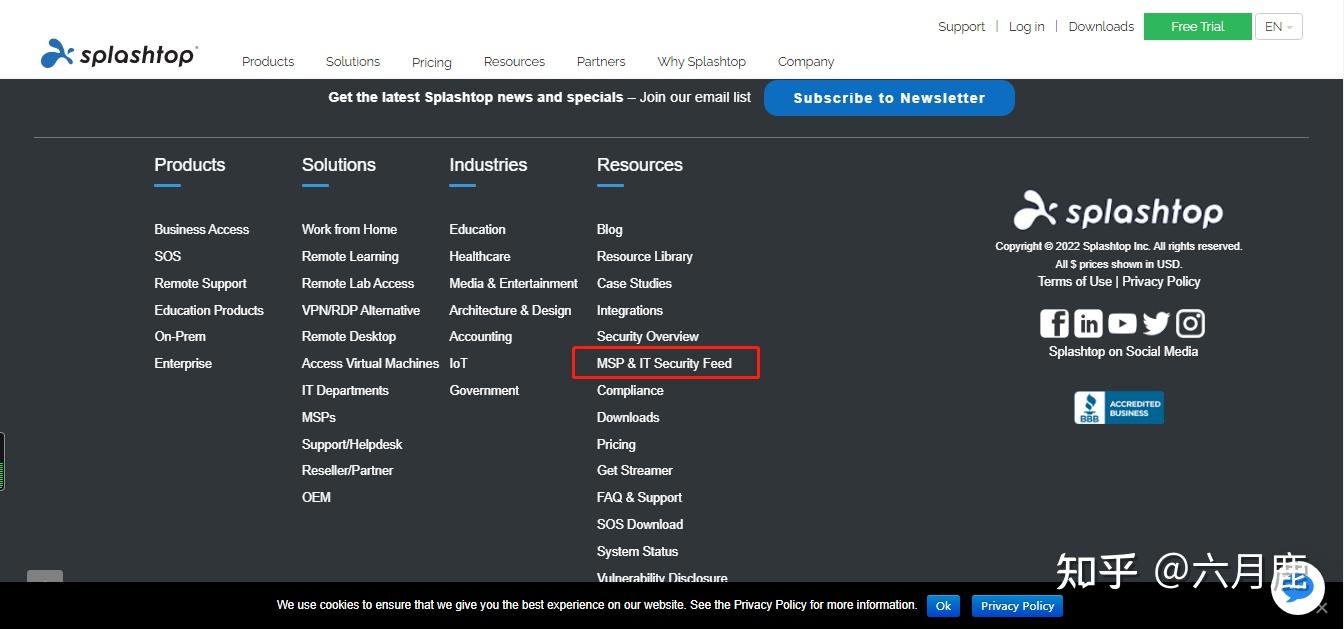
Task: Click the Log in link
Action: point(1026,27)
